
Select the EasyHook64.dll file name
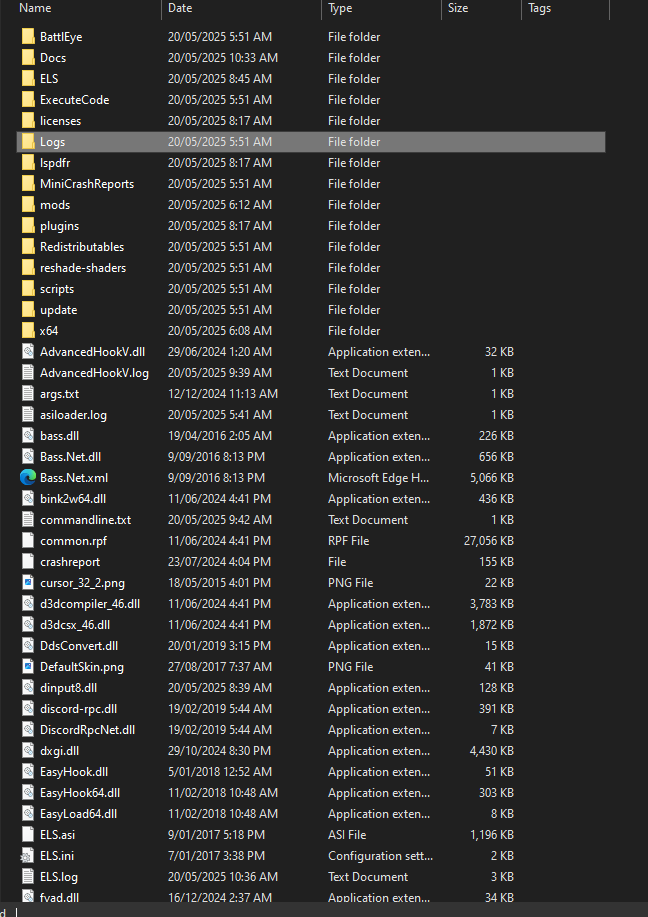click(x=80, y=794)
